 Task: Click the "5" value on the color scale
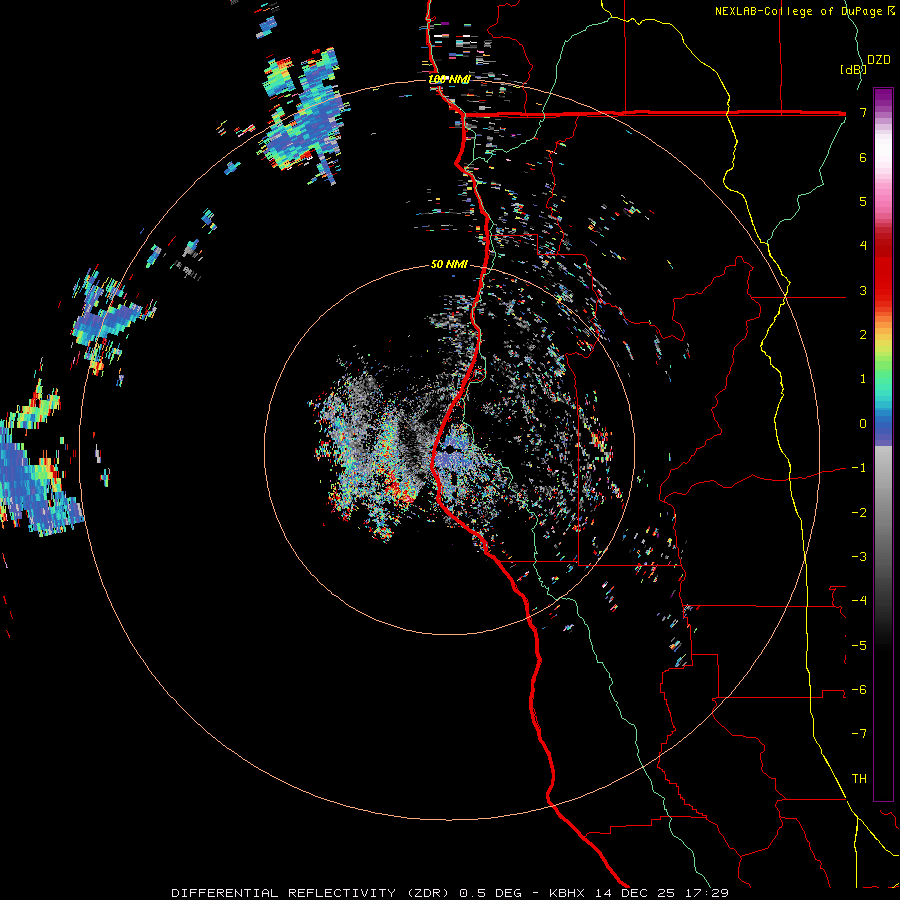[863, 201]
